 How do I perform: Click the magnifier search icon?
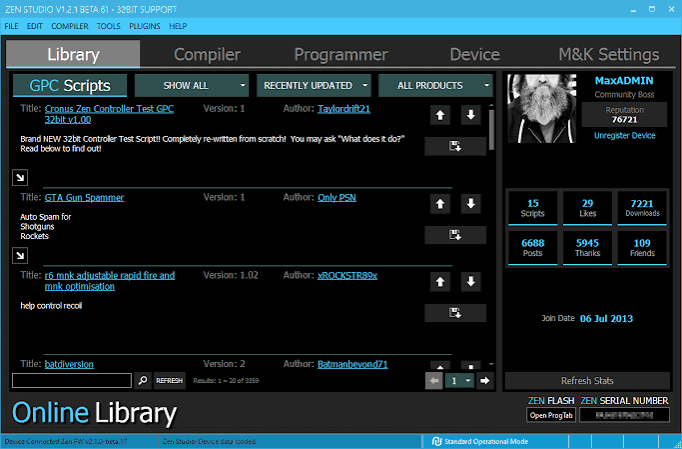[143, 380]
